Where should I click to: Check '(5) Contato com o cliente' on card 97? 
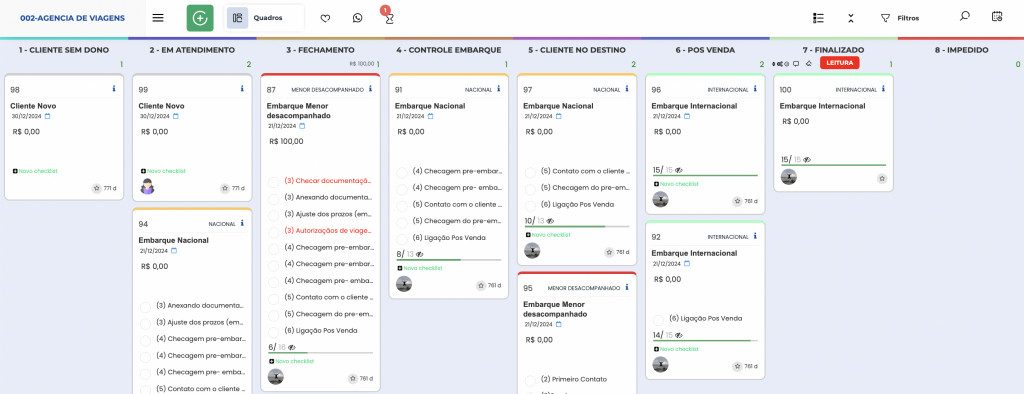coord(530,172)
